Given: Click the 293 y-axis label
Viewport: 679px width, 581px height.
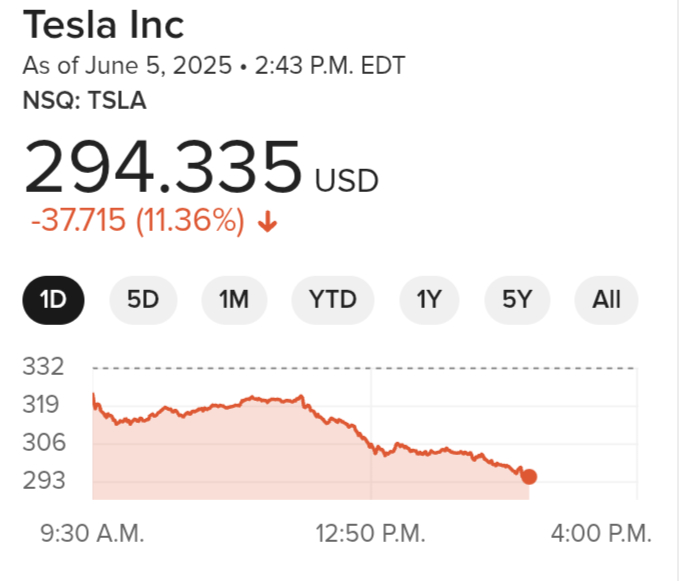Looking at the screenshot, I should 42,480.
